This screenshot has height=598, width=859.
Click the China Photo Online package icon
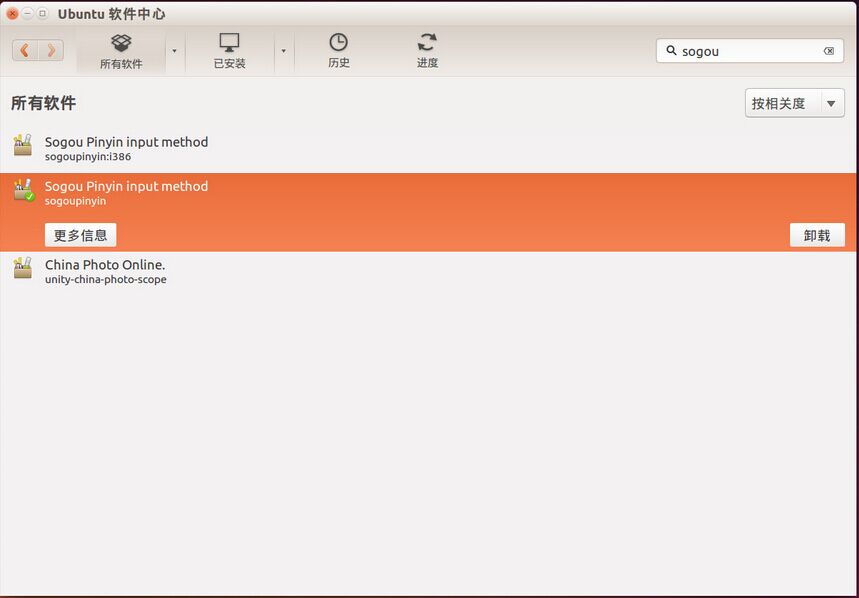(22, 268)
